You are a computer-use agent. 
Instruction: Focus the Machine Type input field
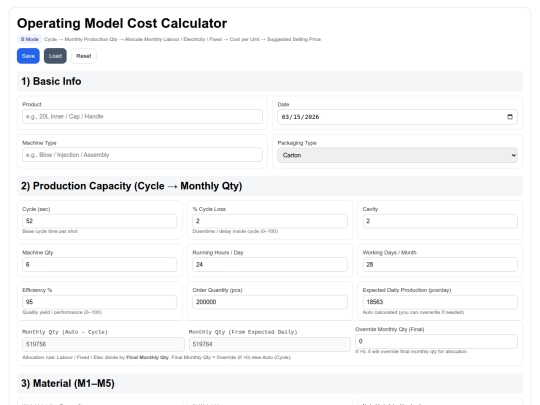pos(142,155)
